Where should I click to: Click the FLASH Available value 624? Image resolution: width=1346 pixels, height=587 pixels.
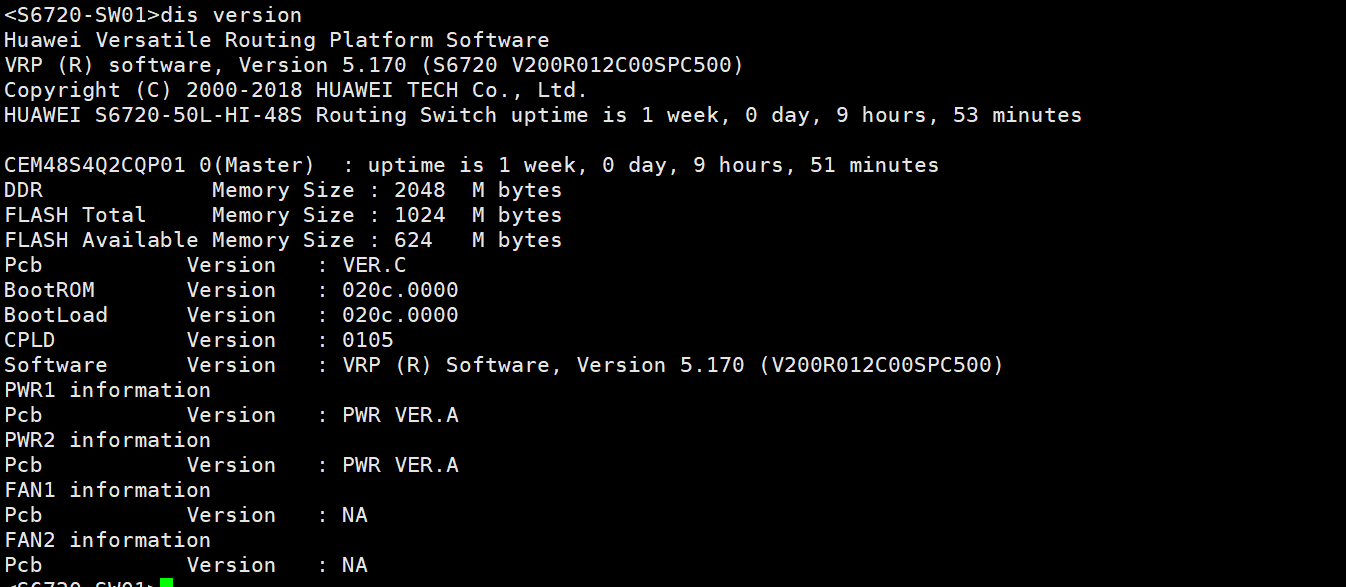pyautogui.click(x=413, y=240)
